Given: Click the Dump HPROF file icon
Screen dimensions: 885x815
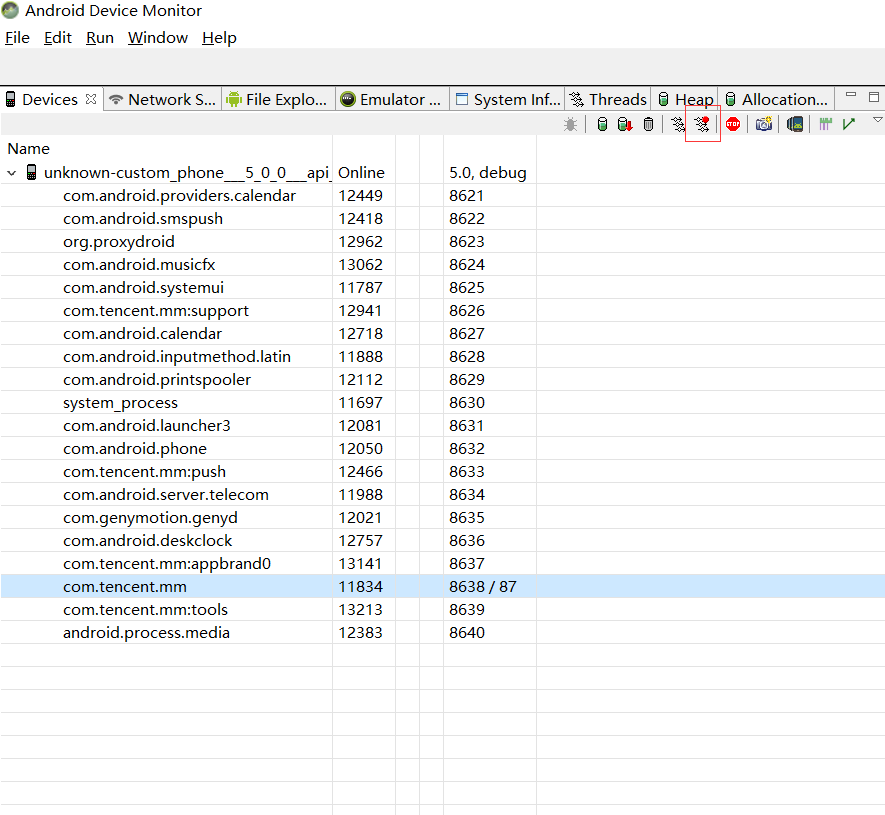Looking at the screenshot, I should (625, 124).
